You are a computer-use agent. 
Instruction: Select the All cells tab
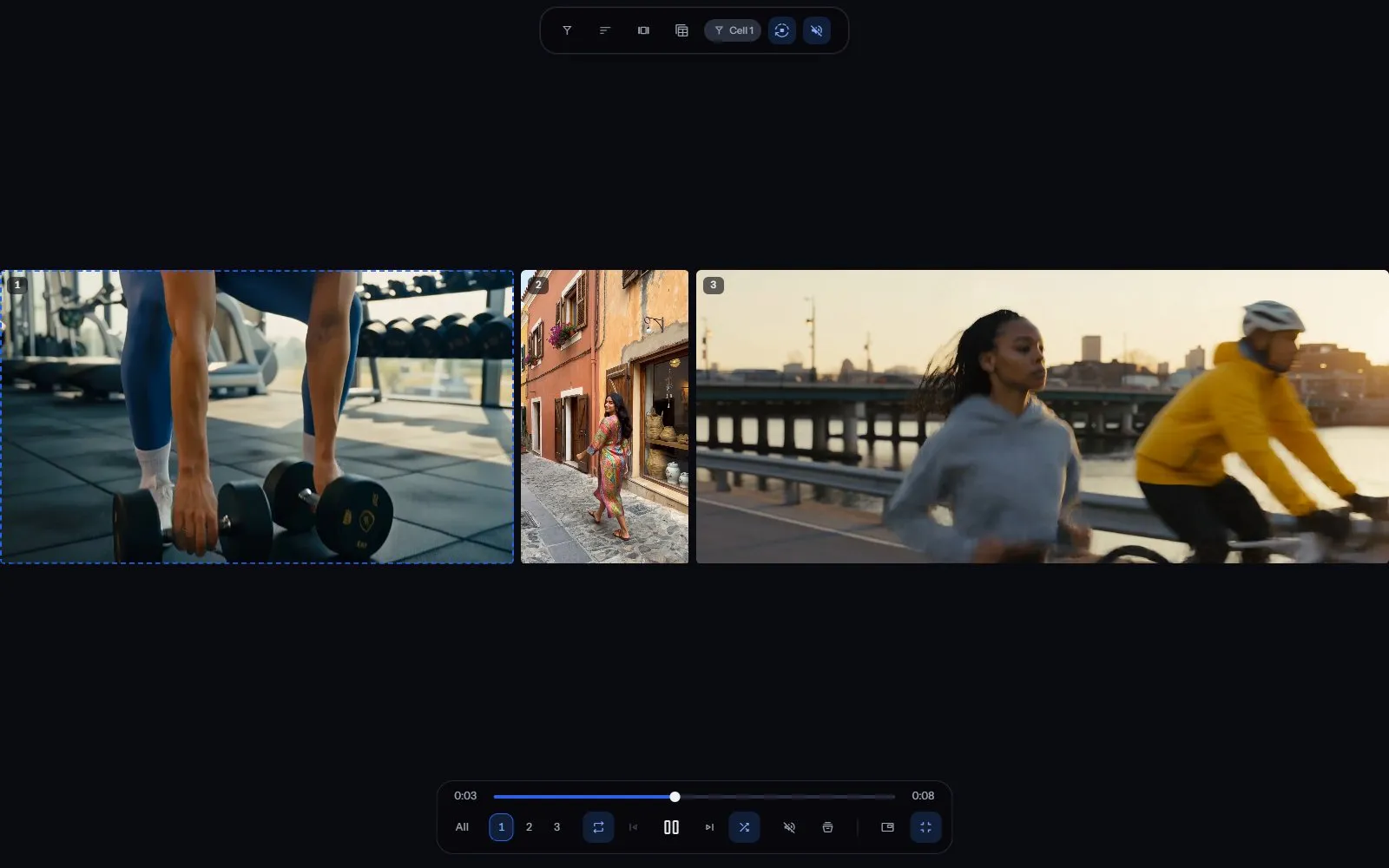[462, 827]
